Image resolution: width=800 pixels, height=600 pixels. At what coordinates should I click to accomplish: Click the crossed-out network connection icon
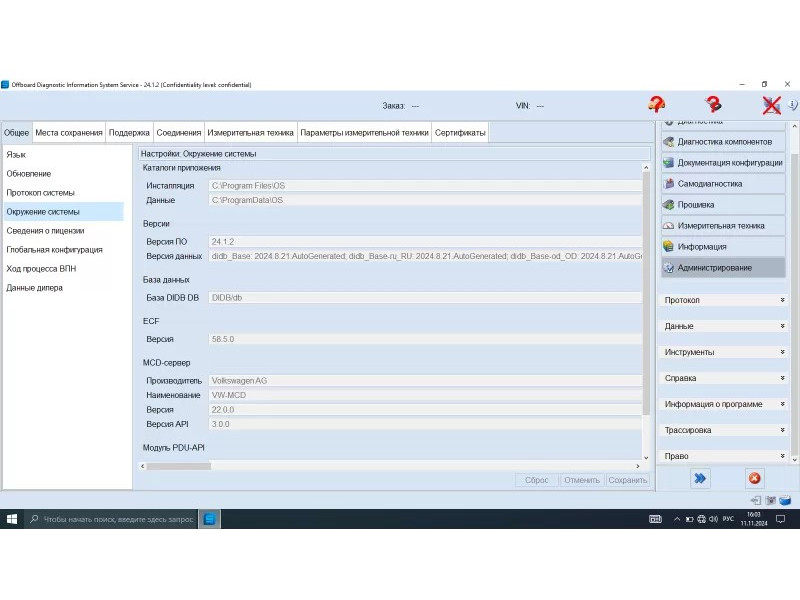pyautogui.click(x=771, y=104)
